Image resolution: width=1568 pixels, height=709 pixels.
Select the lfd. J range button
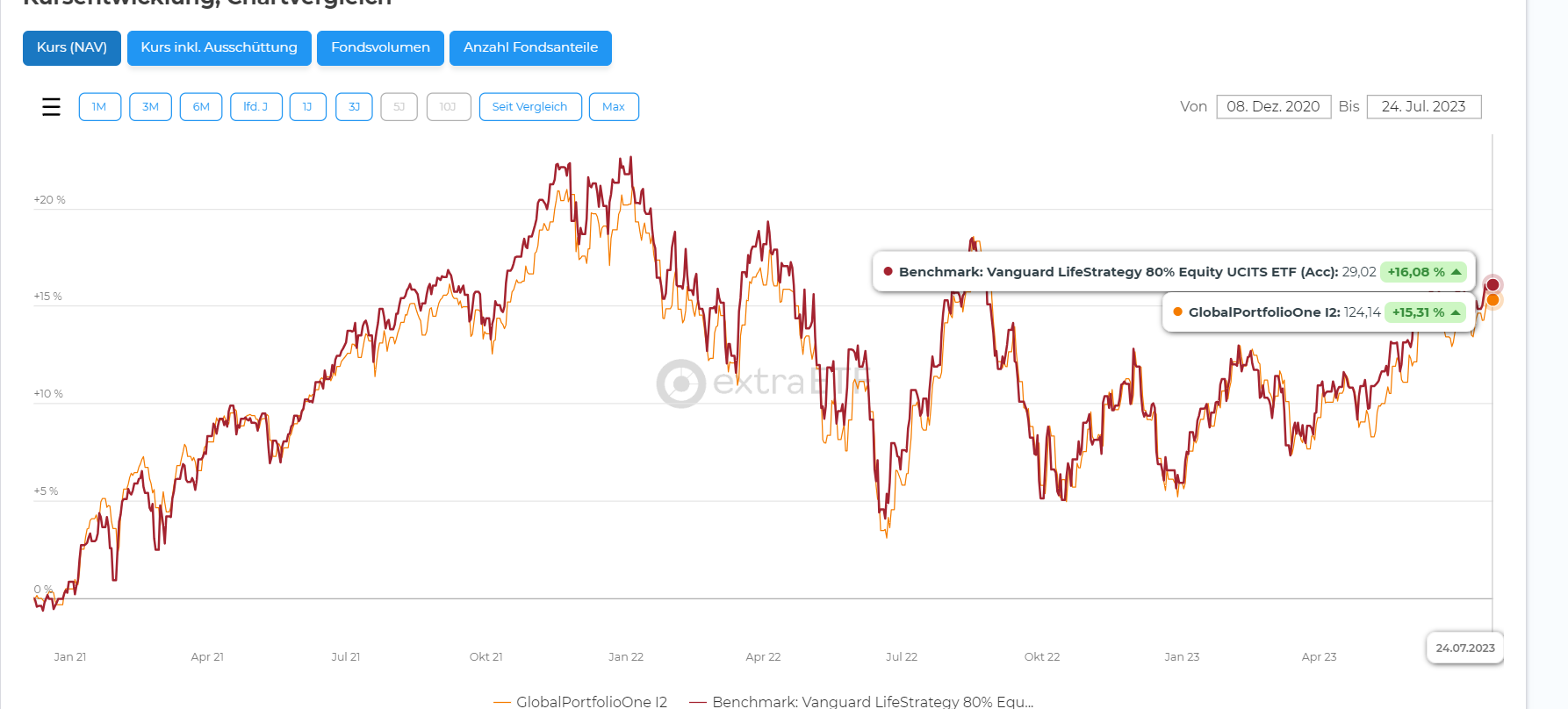(255, 107)
